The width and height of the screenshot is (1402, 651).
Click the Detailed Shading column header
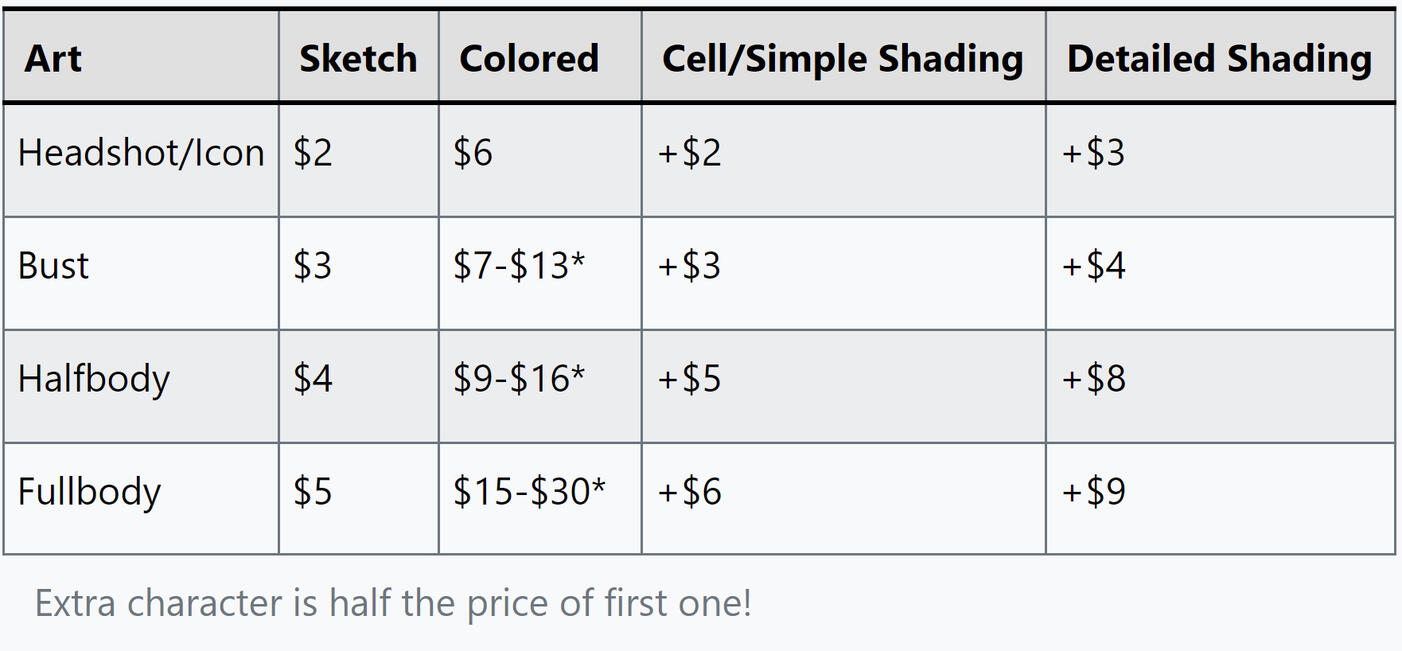click(1219, 58)
